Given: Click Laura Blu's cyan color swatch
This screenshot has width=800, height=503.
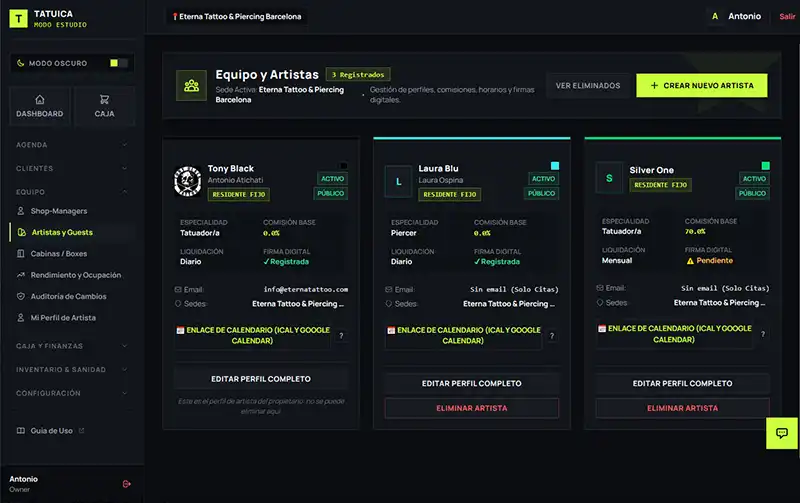Looking at the screenshot, I should click(555, 166).
